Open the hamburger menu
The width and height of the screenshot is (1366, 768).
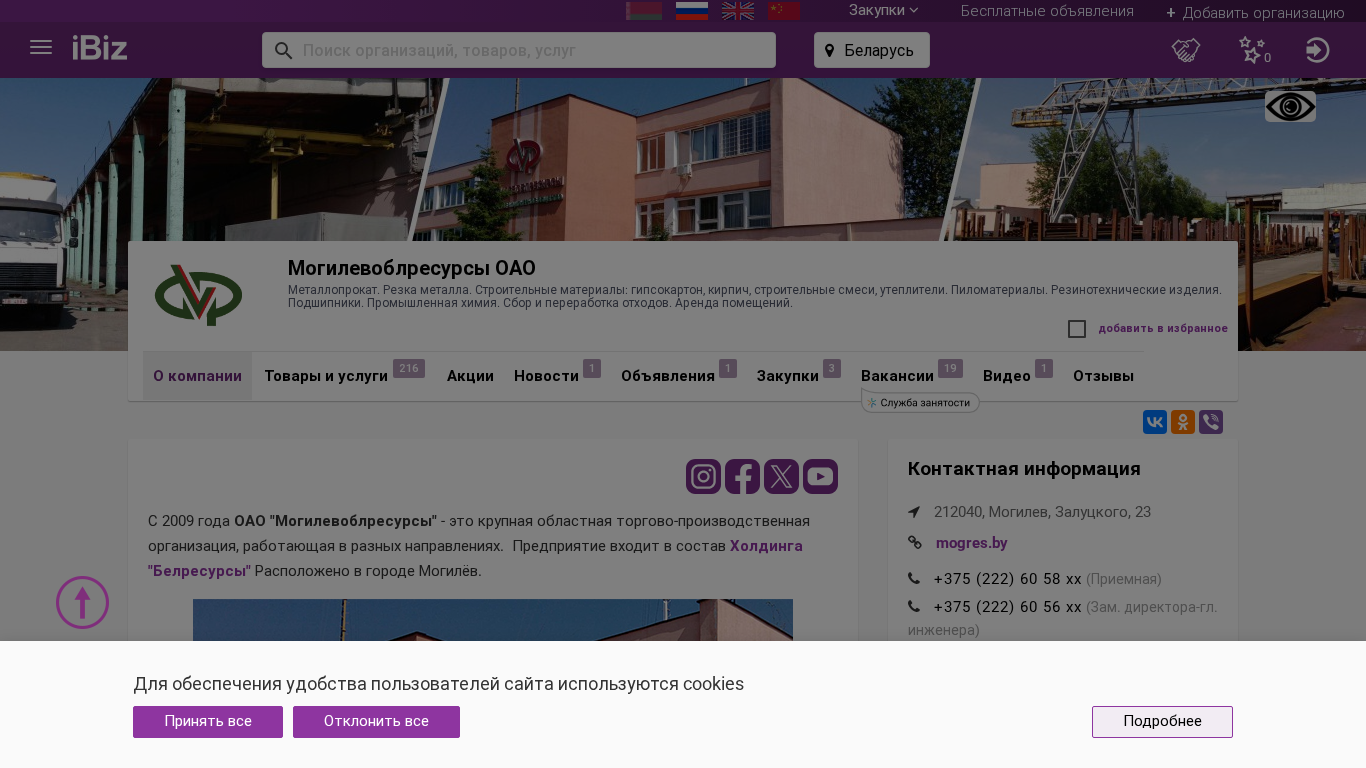click(41, 48)
